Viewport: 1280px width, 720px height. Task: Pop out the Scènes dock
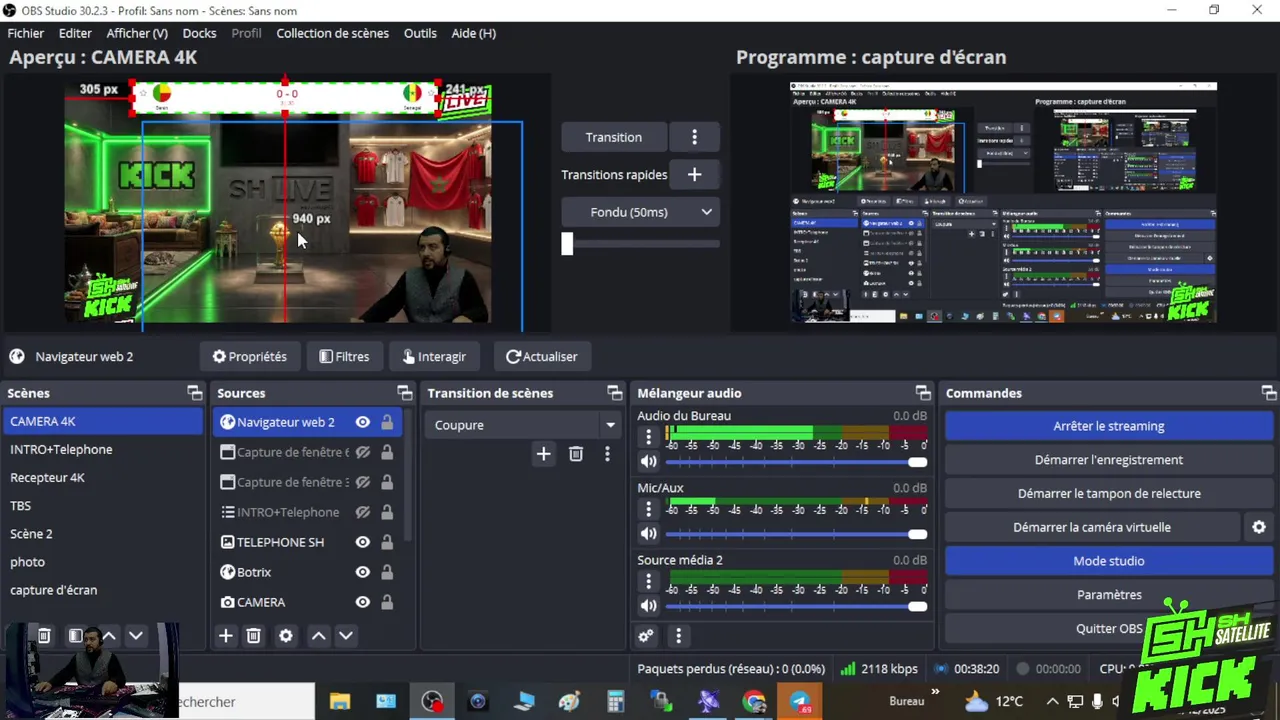(x=194, y=393)
